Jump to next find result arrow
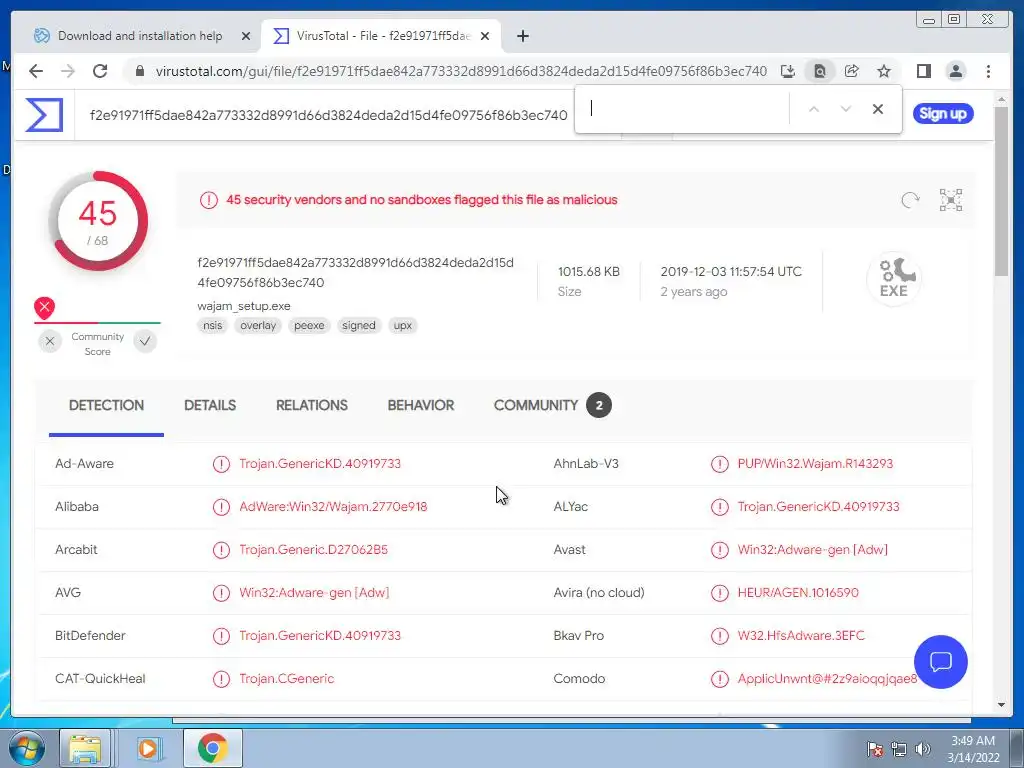Image resolution: width=1024 pixels, height=768 pixels. coord(846,109)
